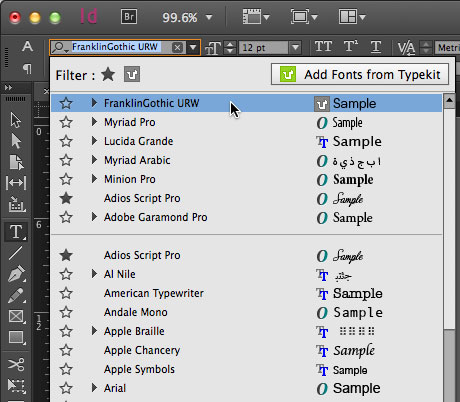Image resolution: width=460 pixels, height=402 pixels.
Task: Select the Rectangle tool
Action: 16,337
